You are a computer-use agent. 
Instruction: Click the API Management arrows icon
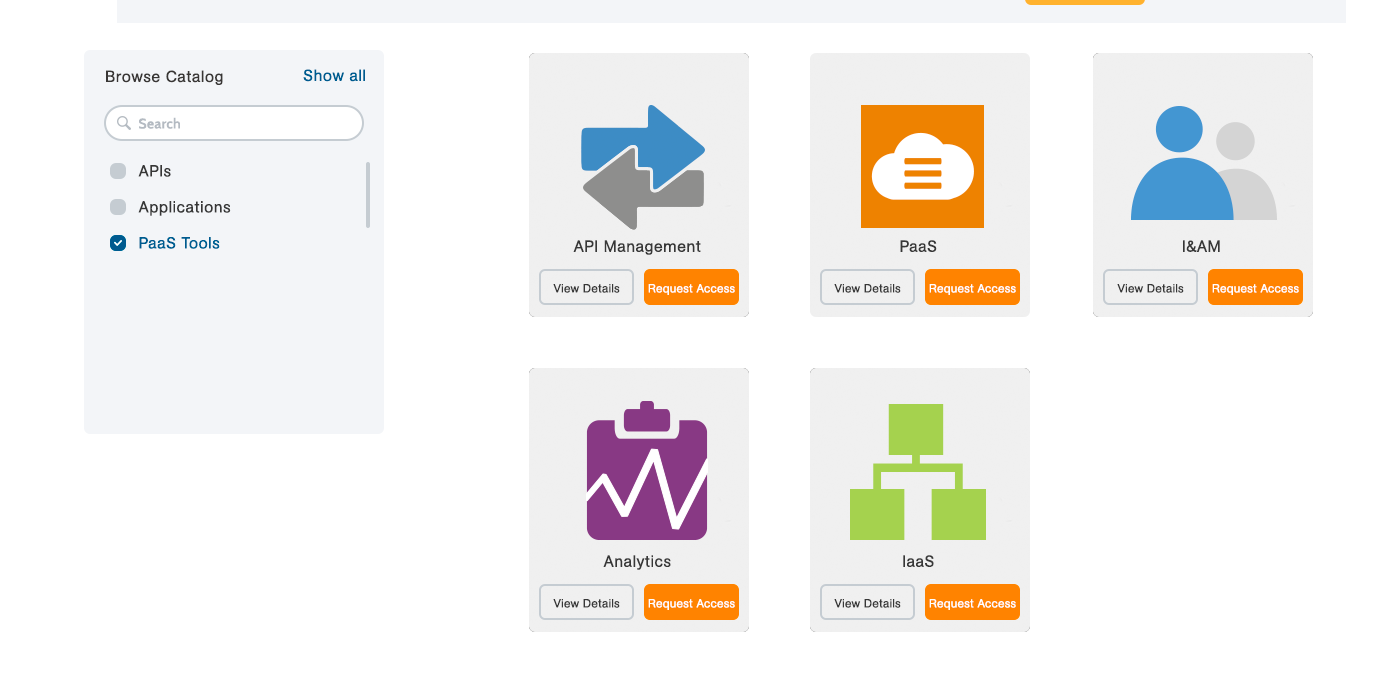click(643, 167)
